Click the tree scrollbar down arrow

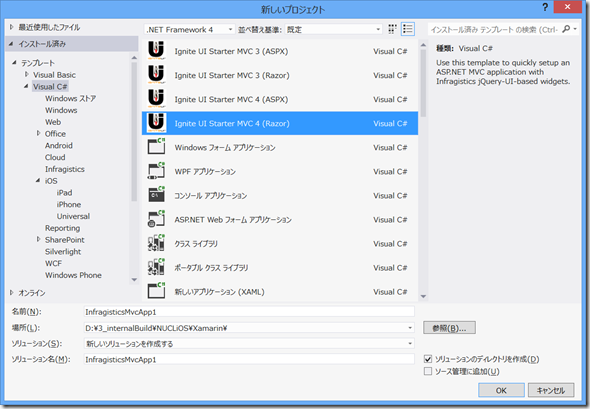pos(134,280)
